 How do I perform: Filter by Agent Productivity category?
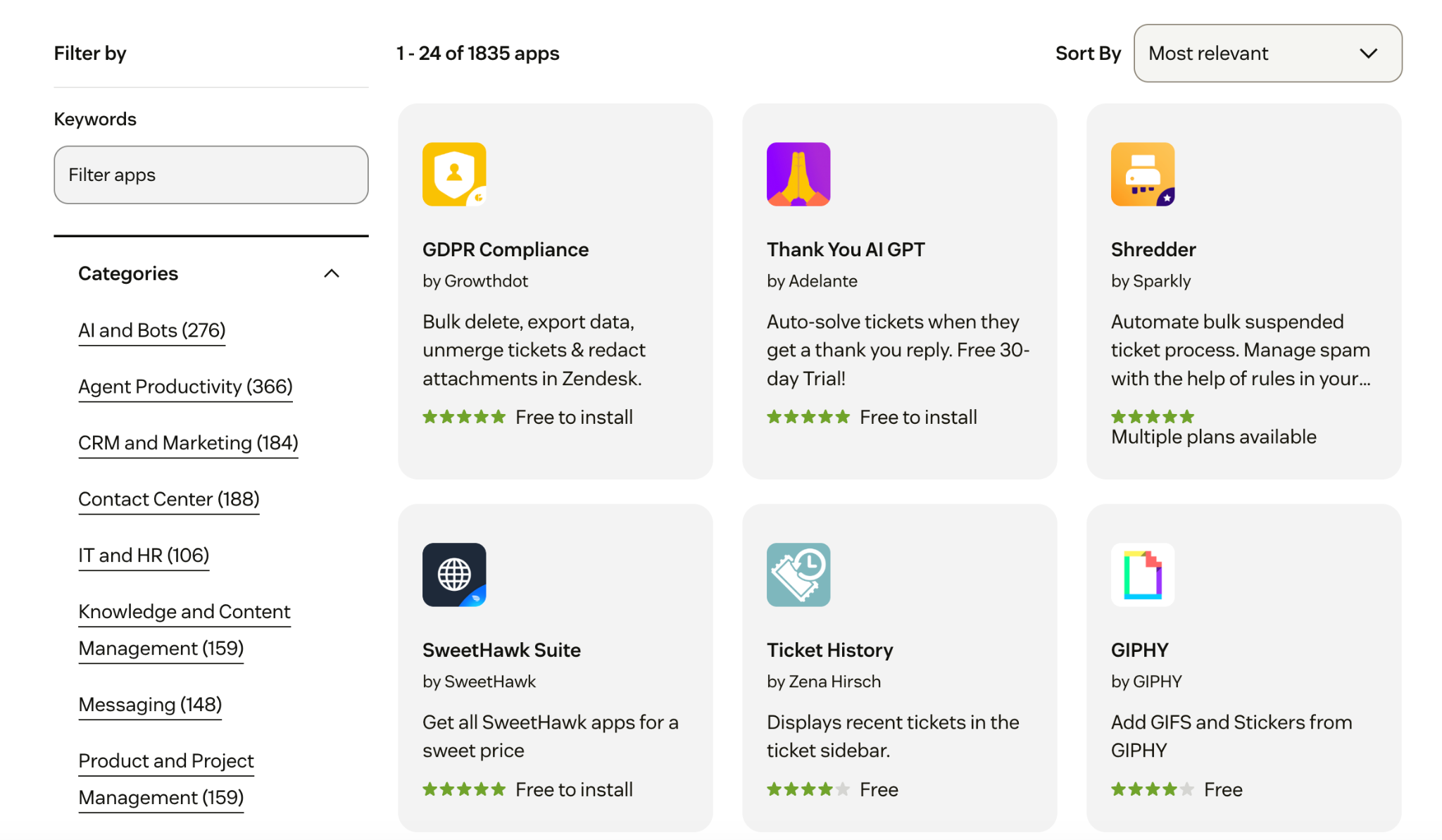pos(185,387)
